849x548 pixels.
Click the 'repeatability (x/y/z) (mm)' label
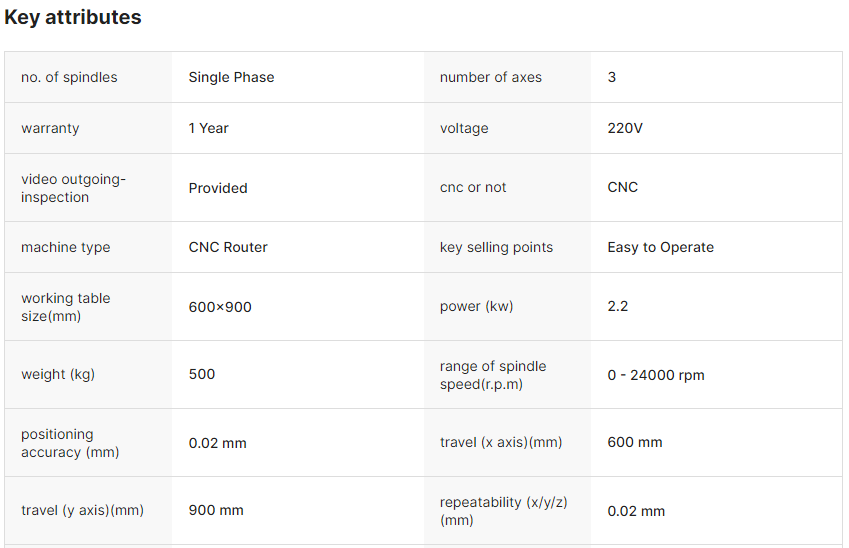click(503, 511)
